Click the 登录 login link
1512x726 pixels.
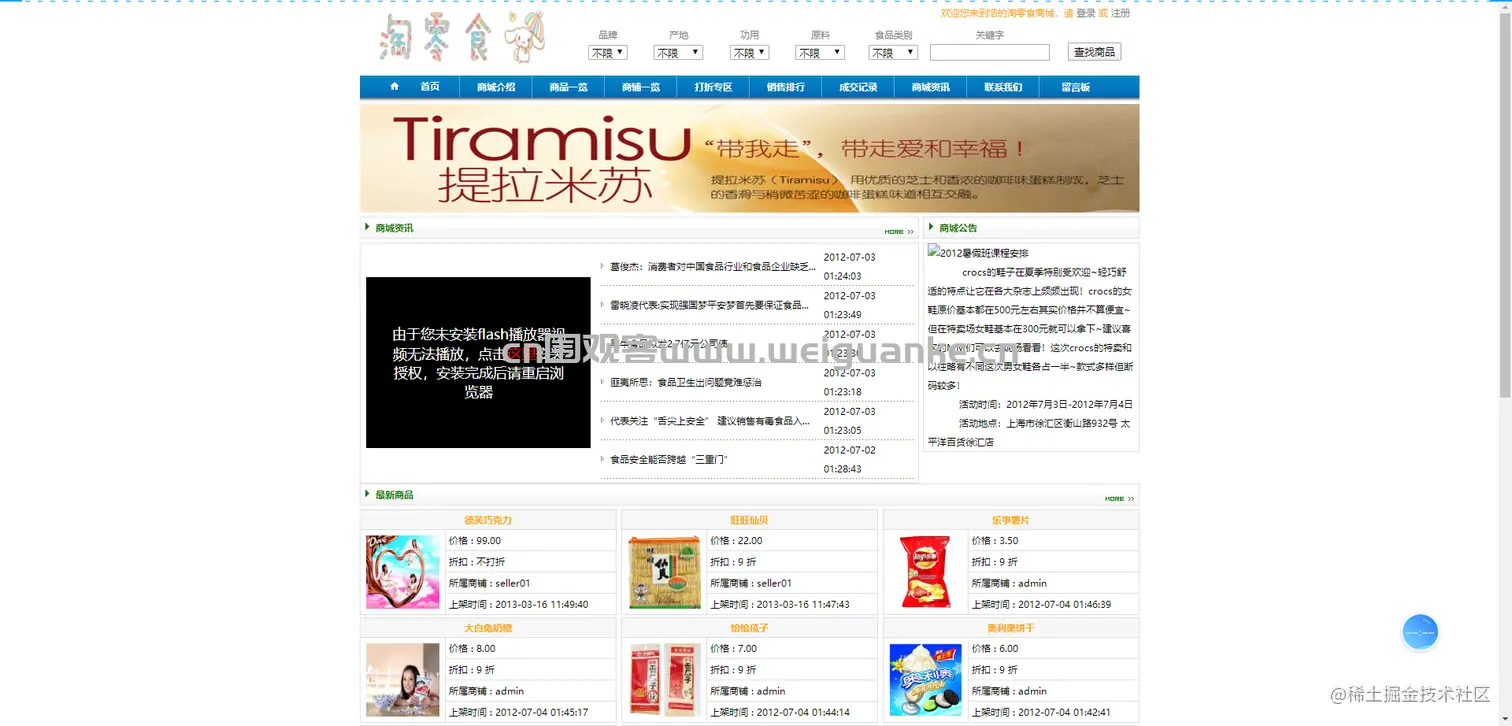pyautogui.click(x=1086, y=13)
